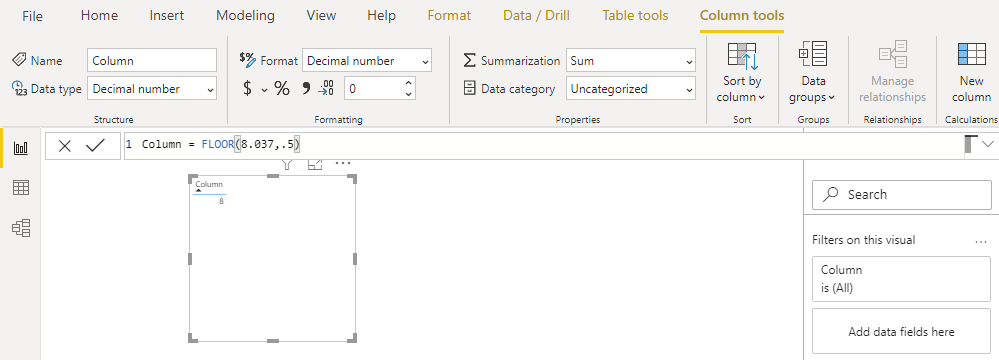
Task: Click the Column header in table visual
Action: 210,185
